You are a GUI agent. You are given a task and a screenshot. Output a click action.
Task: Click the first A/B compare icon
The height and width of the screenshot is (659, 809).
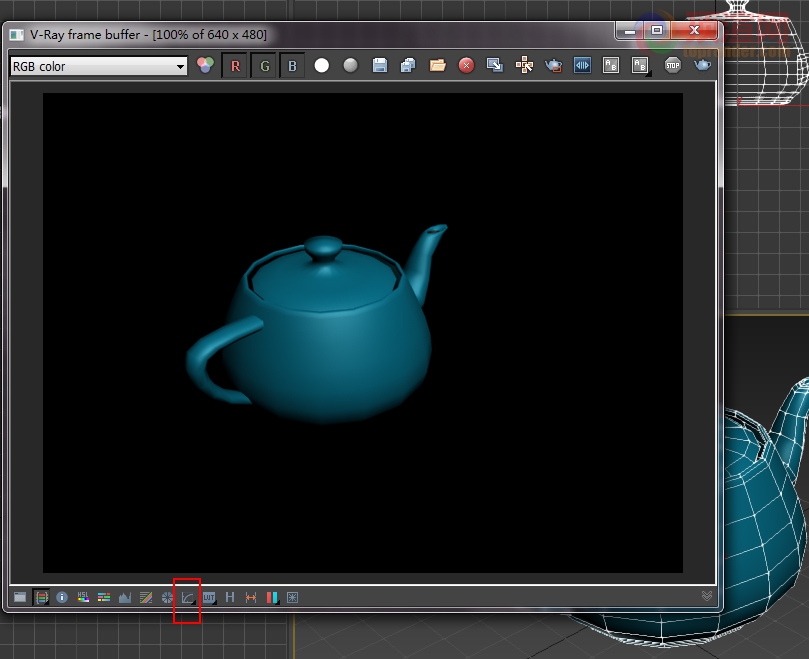(x=611, y=66)
